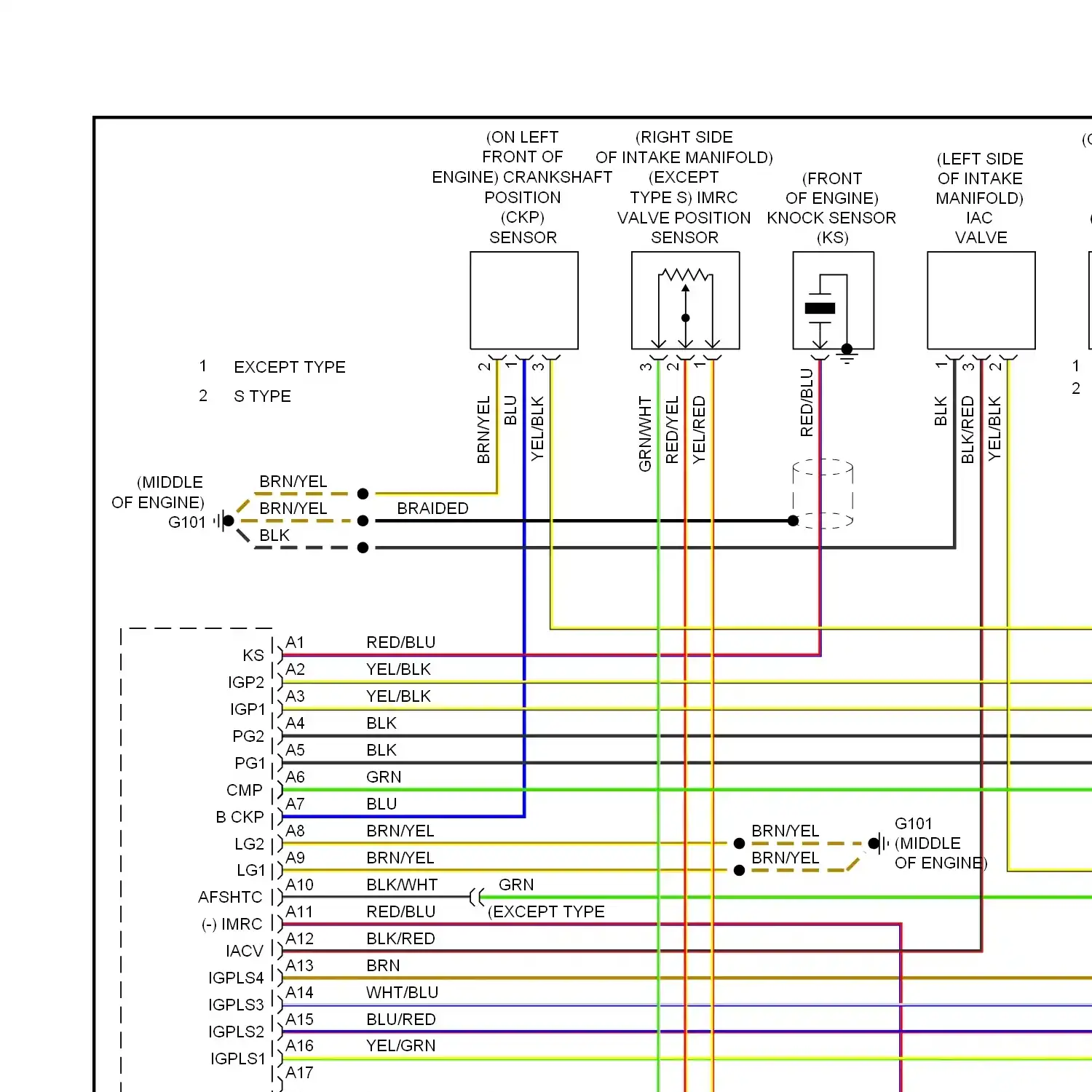1092x1092 pixels.
Task: Select the EXCEPT TYPE legend entry numbered 1
Action: pyautogui.click(x=272, y=367)
